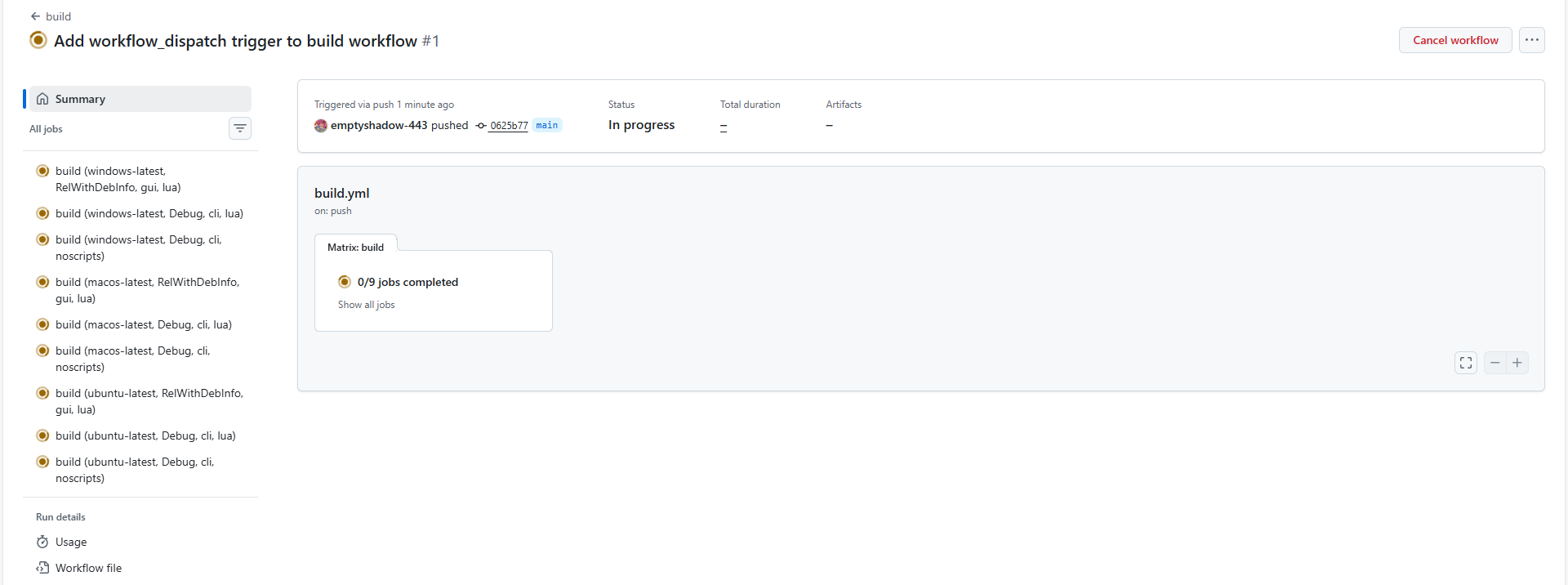1568x585 pixels.
Task: Click the back arrow to build workflow
Action: point(36,16)
